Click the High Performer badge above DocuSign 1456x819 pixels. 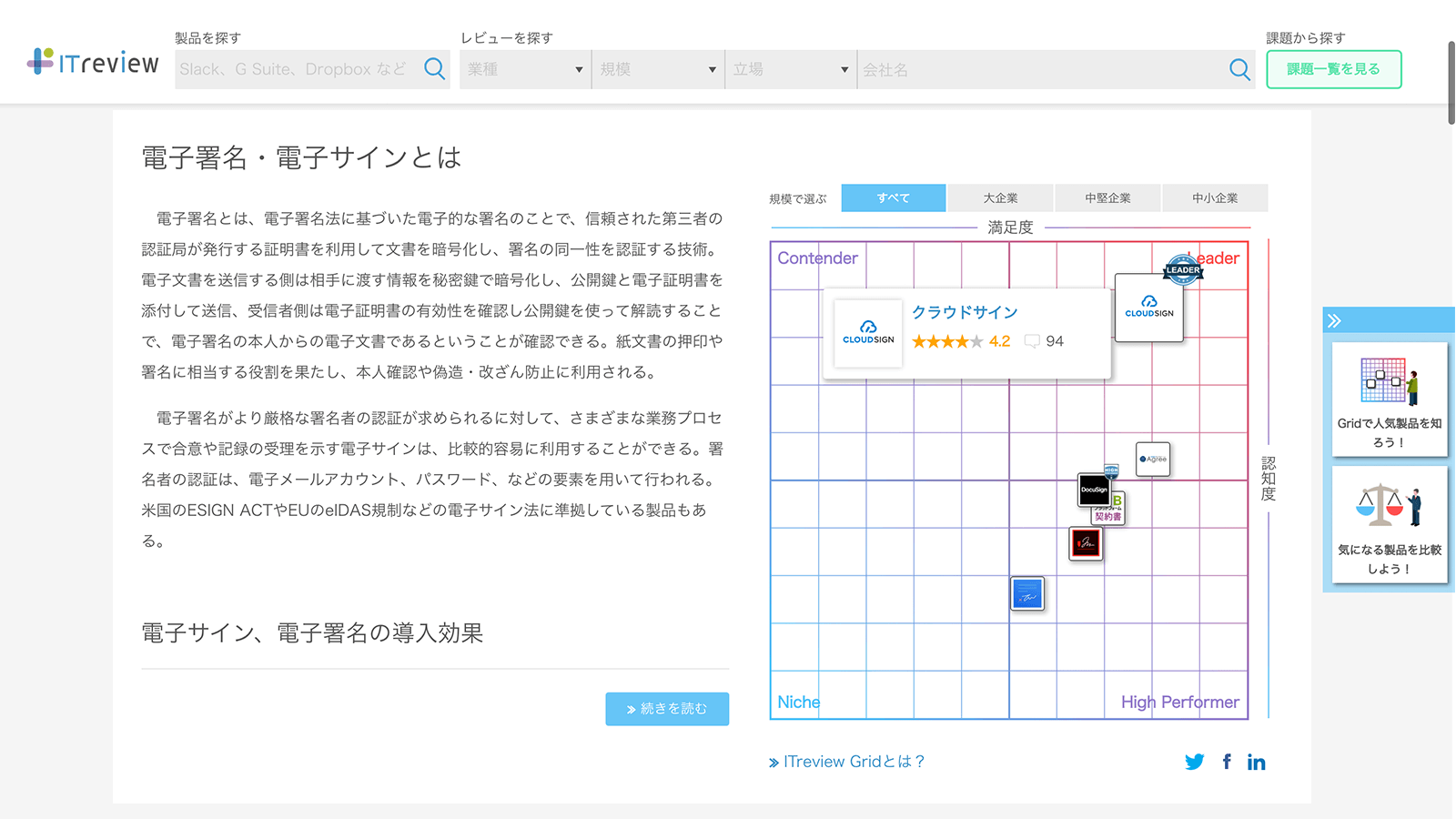tap(1111, 470)
